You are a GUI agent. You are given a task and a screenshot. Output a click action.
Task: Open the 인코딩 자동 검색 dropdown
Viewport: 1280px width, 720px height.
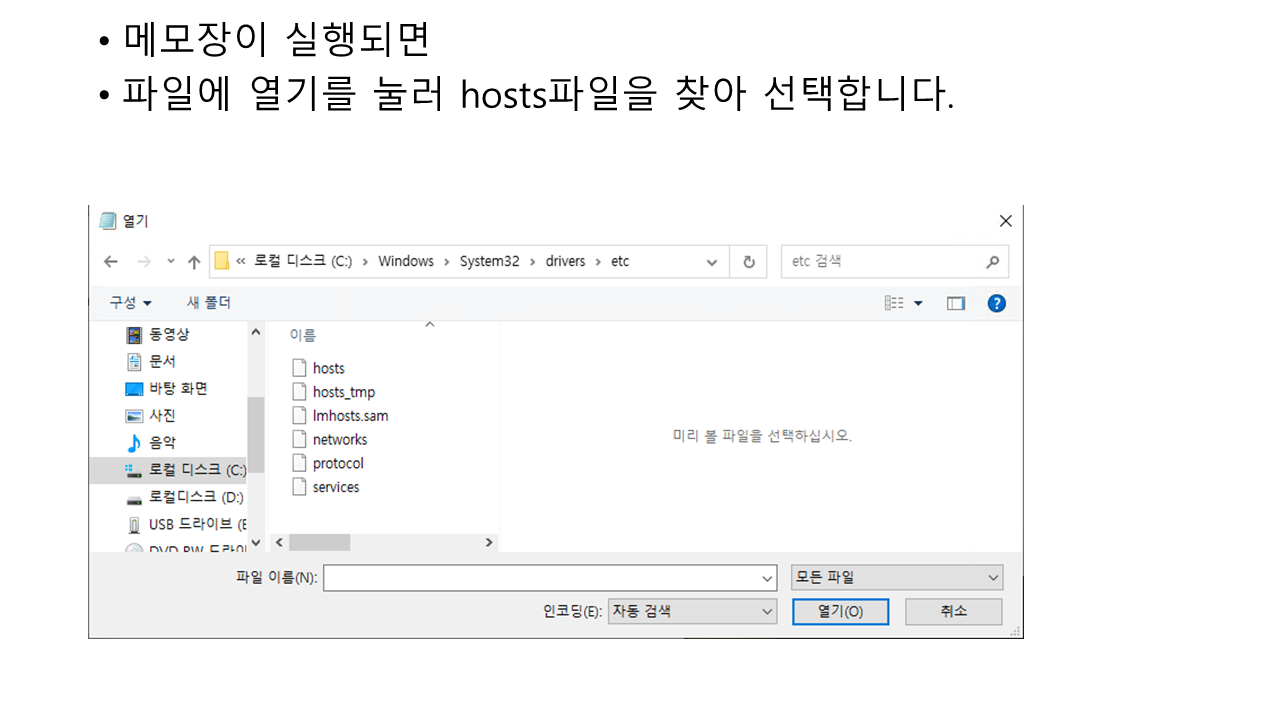tap(692, 611)
